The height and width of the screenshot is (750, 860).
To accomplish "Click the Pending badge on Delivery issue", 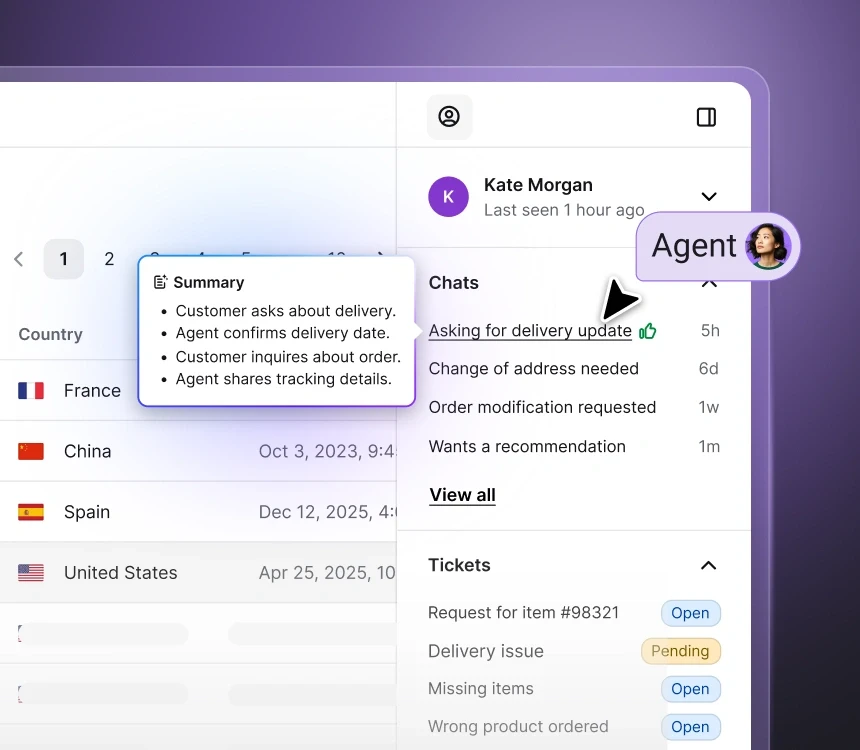I will (681, 651).
